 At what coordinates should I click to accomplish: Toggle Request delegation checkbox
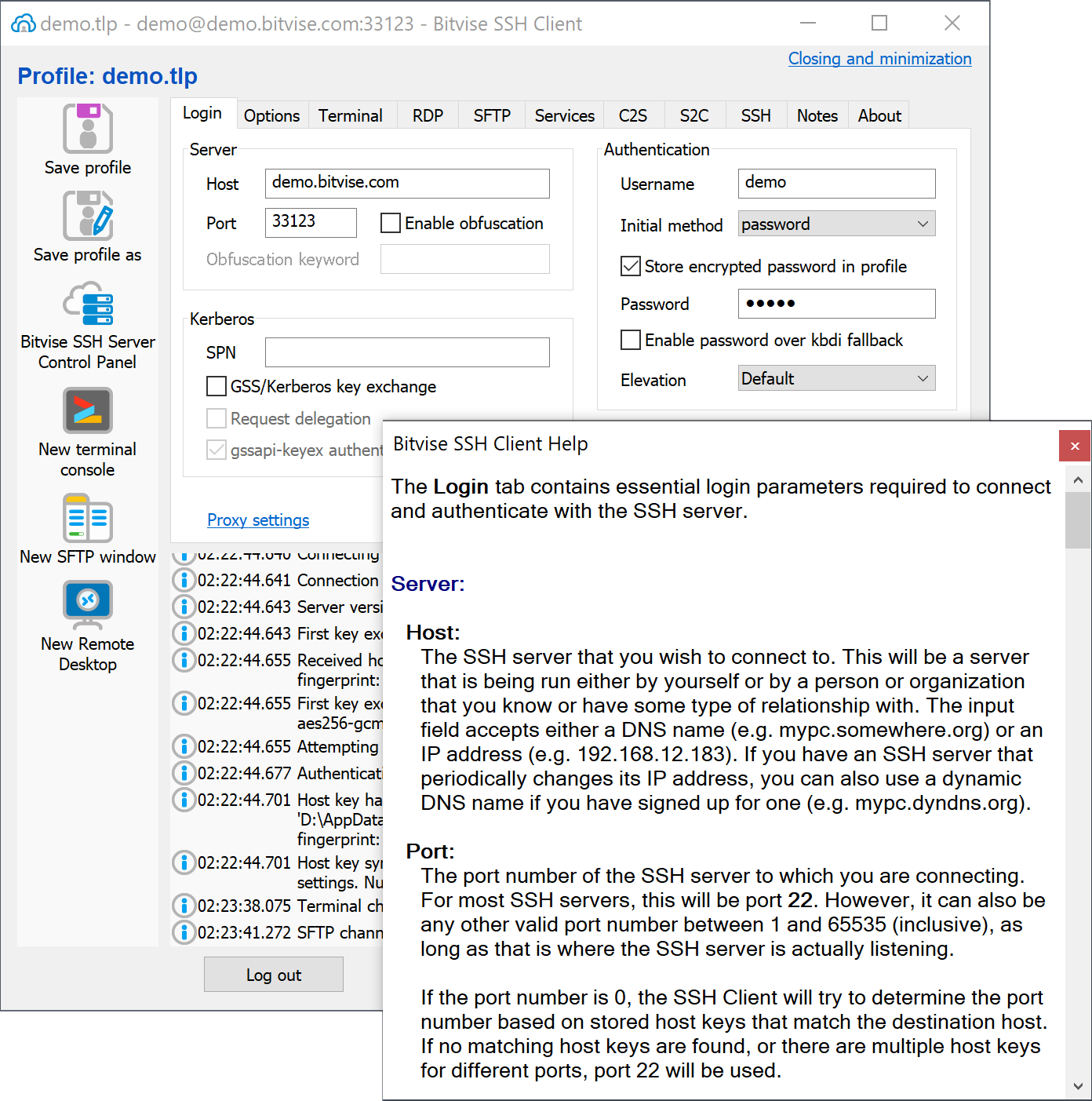(x=217, y=418)
